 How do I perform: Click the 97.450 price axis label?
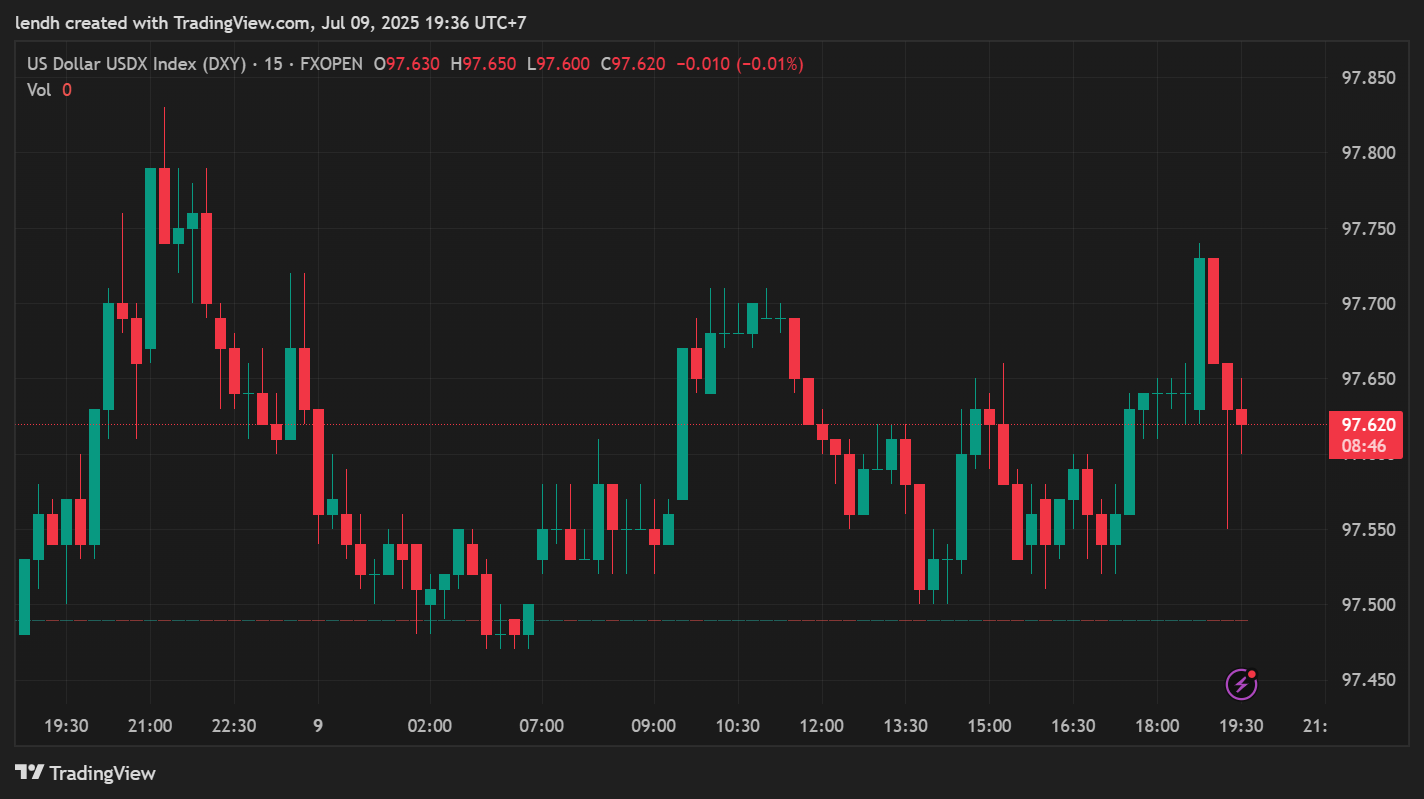click(x=1368, y=680)
